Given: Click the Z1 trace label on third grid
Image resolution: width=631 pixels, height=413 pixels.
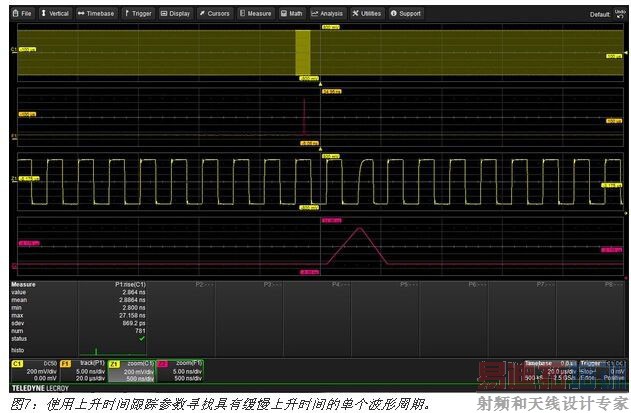Looking at the screenshot, I should (x=14, y=178).
